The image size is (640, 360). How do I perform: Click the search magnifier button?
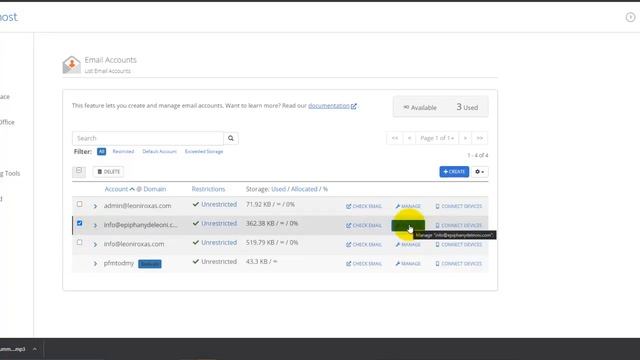(x=231, y=138)
